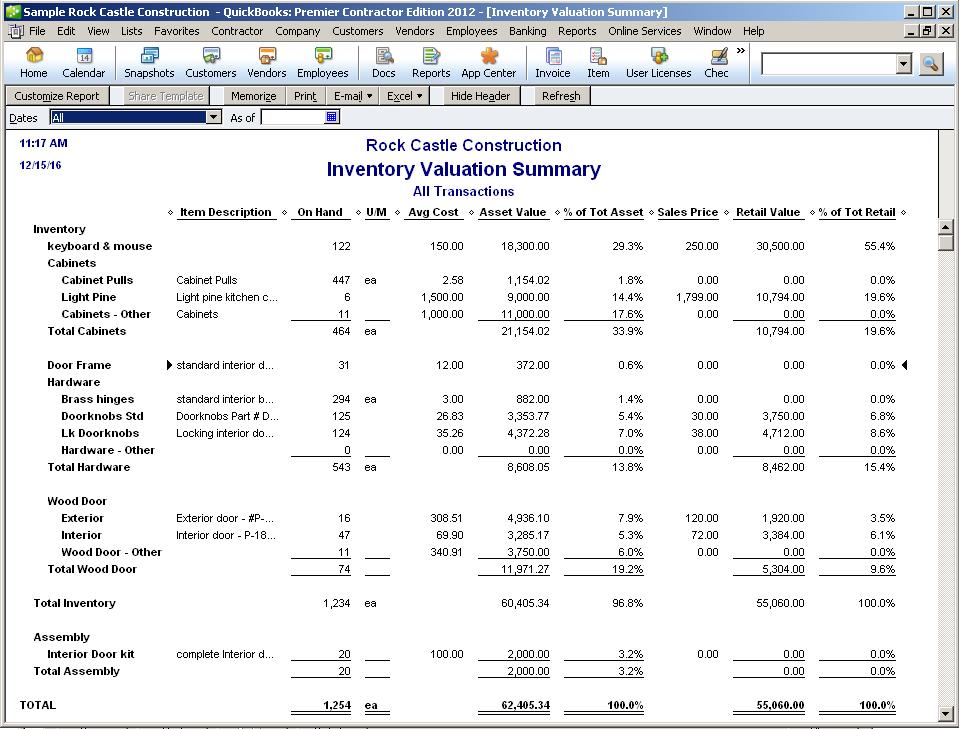
Task: Click into the toolbar search box
Action: click(x=829, y=64)
